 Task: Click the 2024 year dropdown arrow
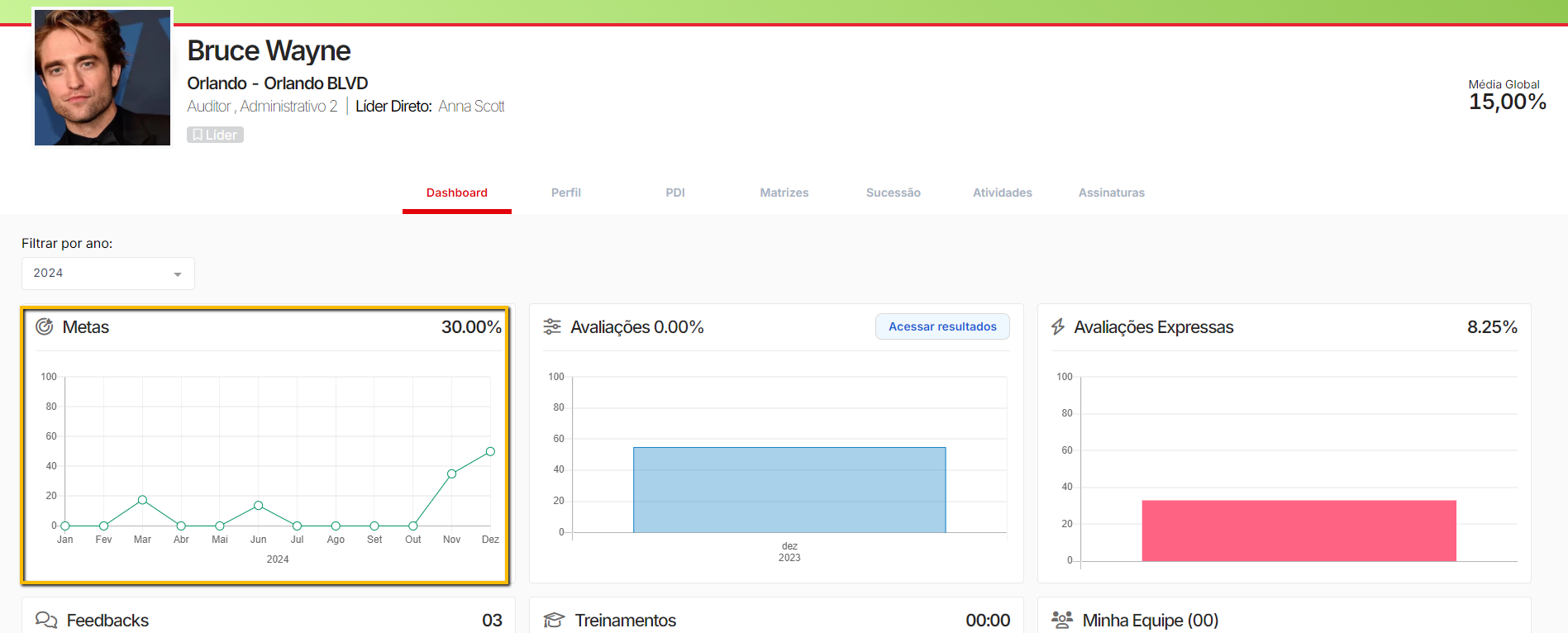pos(178,274)
